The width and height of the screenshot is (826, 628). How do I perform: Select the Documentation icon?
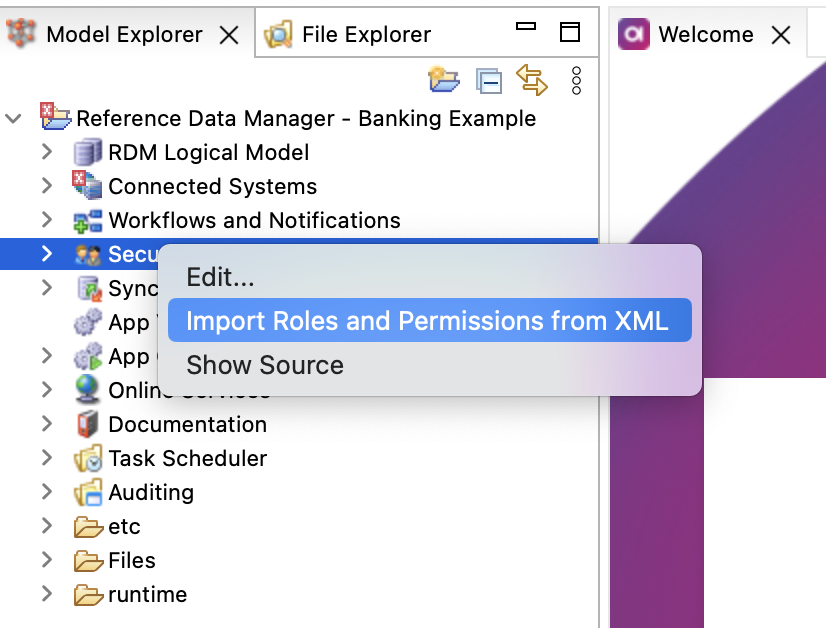pyautogui.click(x=89, y=424)
